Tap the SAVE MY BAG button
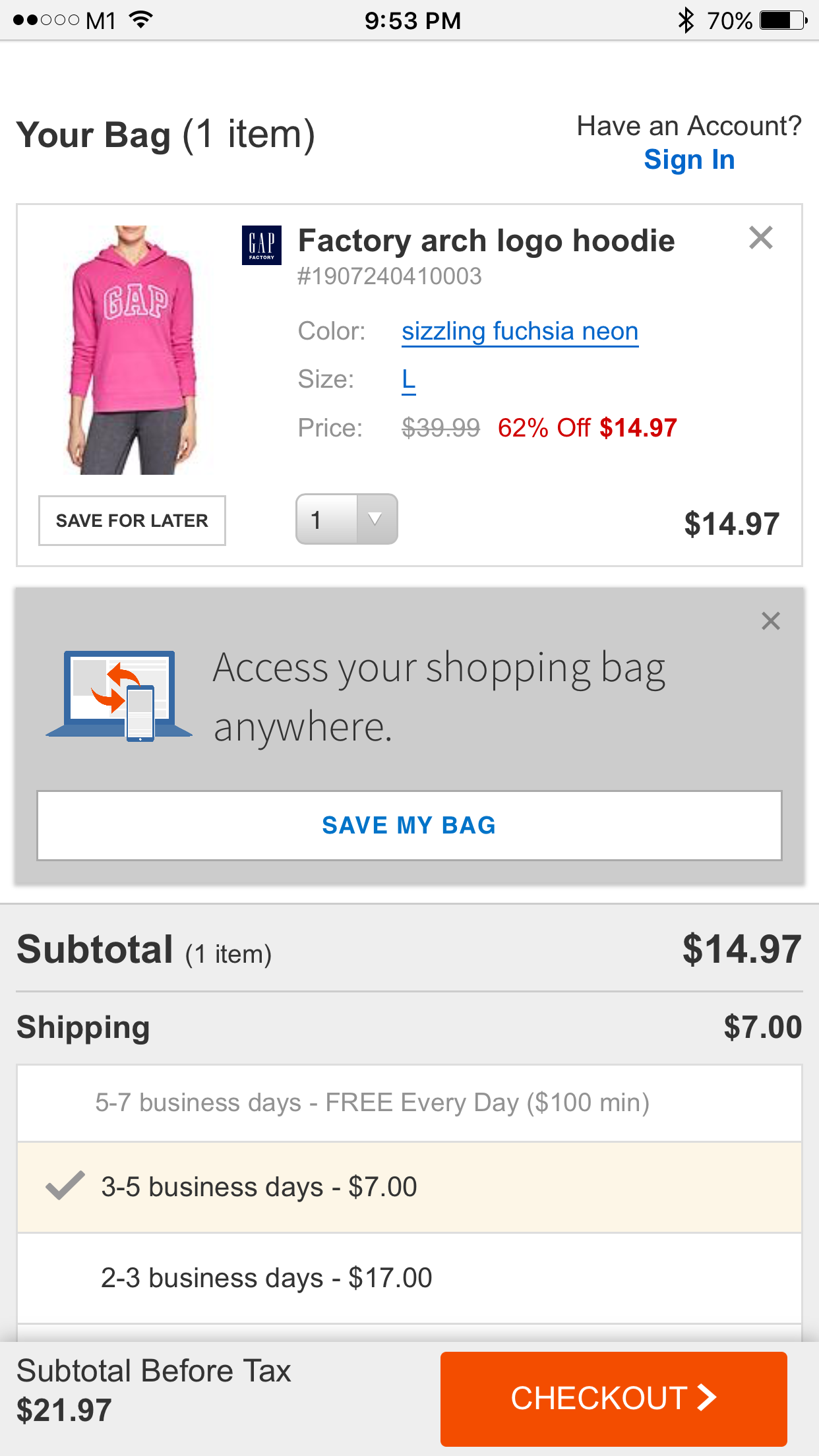Viewport: 819px width, 1456px height. click(409, 826)
